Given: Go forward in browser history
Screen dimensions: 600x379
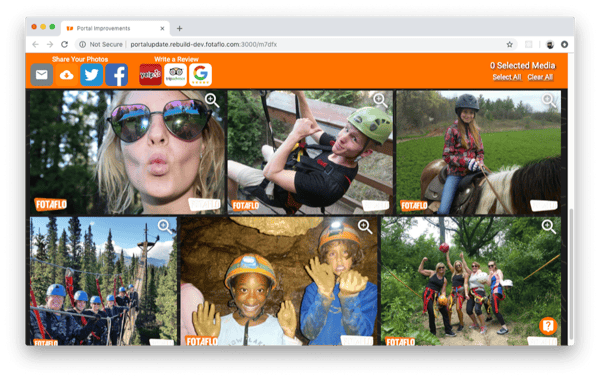Looking at the screenshot, I should coord(50,44).
